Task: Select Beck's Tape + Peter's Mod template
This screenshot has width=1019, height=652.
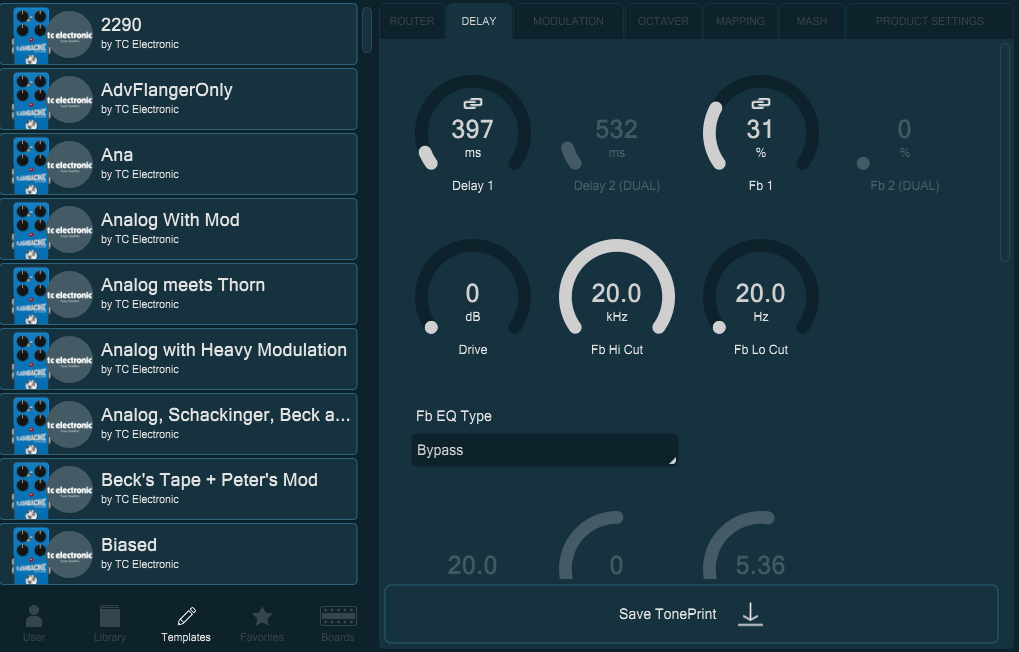Action: point(179,489)
